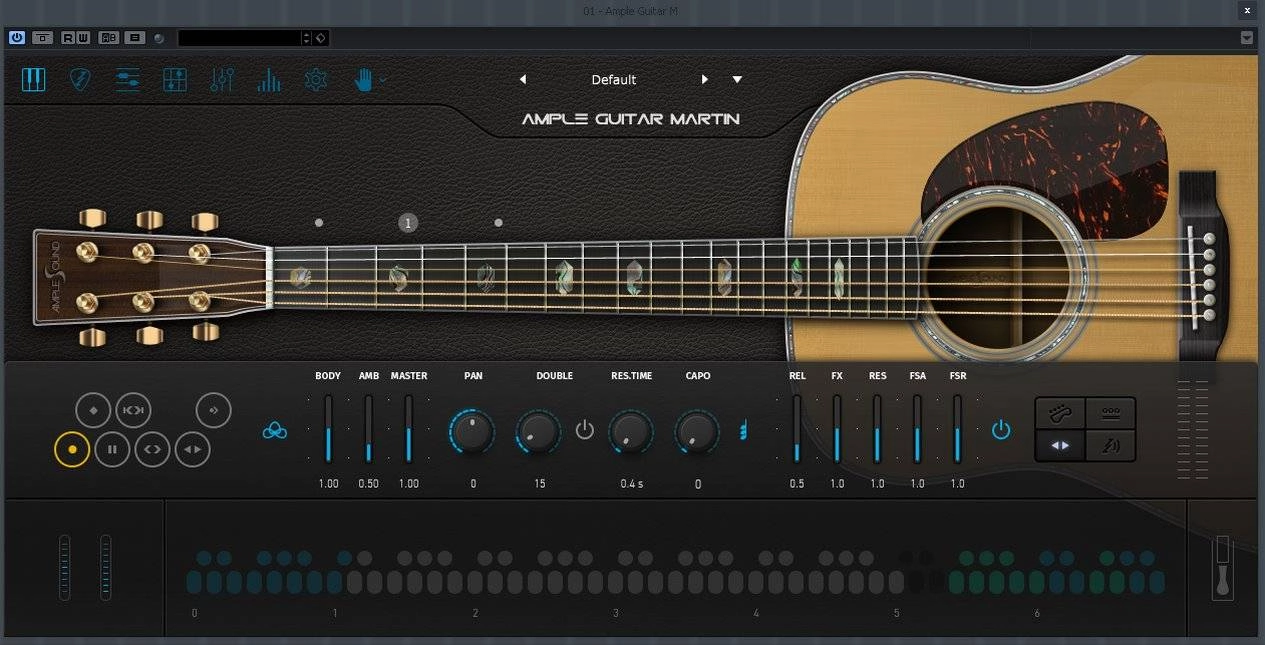Open the Strummer guitar pick panel
This screenshot has height=645, width=1265.
click(80, 80)
